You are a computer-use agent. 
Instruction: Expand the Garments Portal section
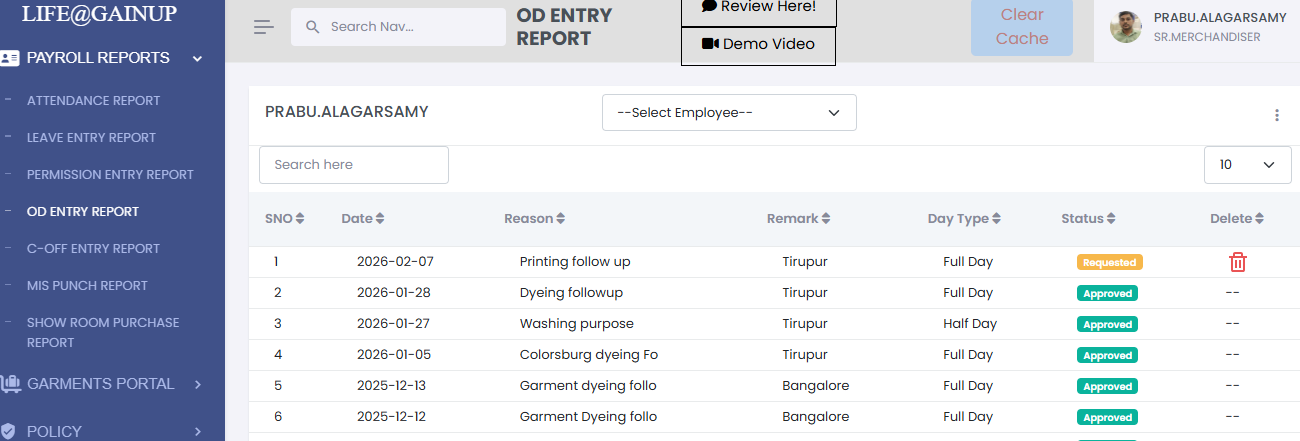point(197,384)
